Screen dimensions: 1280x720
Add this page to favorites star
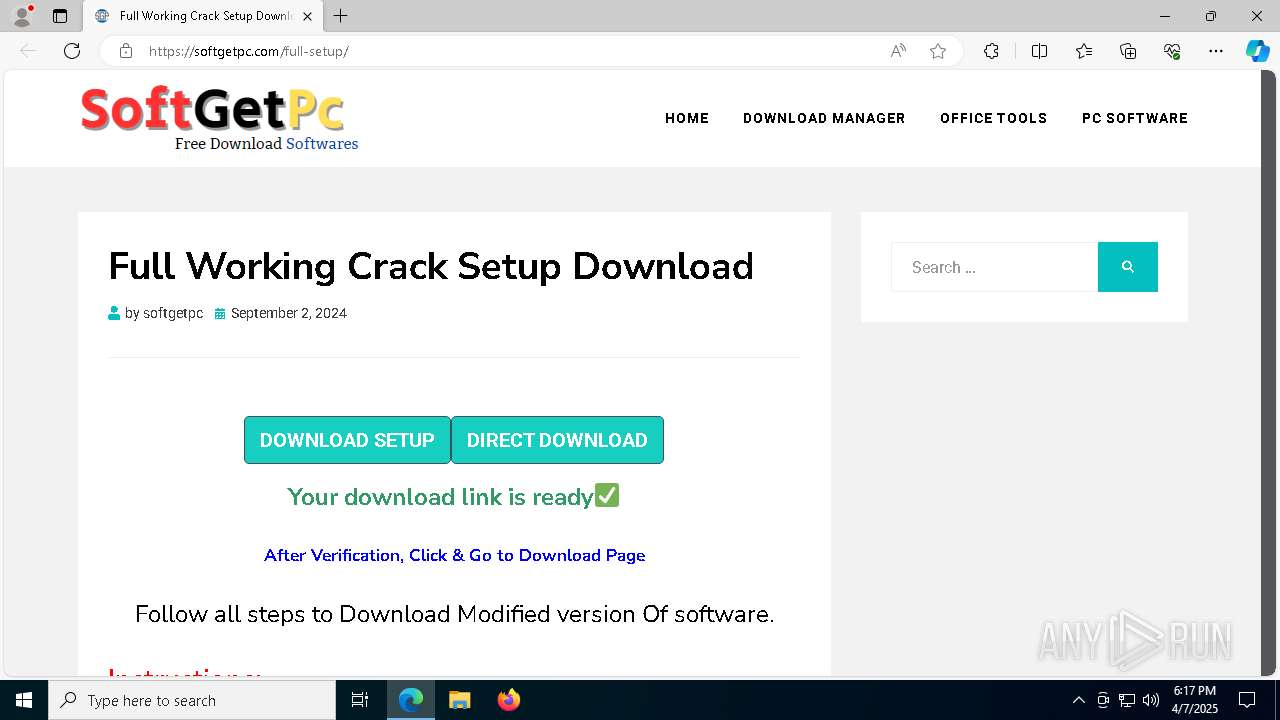click(938, 51)
